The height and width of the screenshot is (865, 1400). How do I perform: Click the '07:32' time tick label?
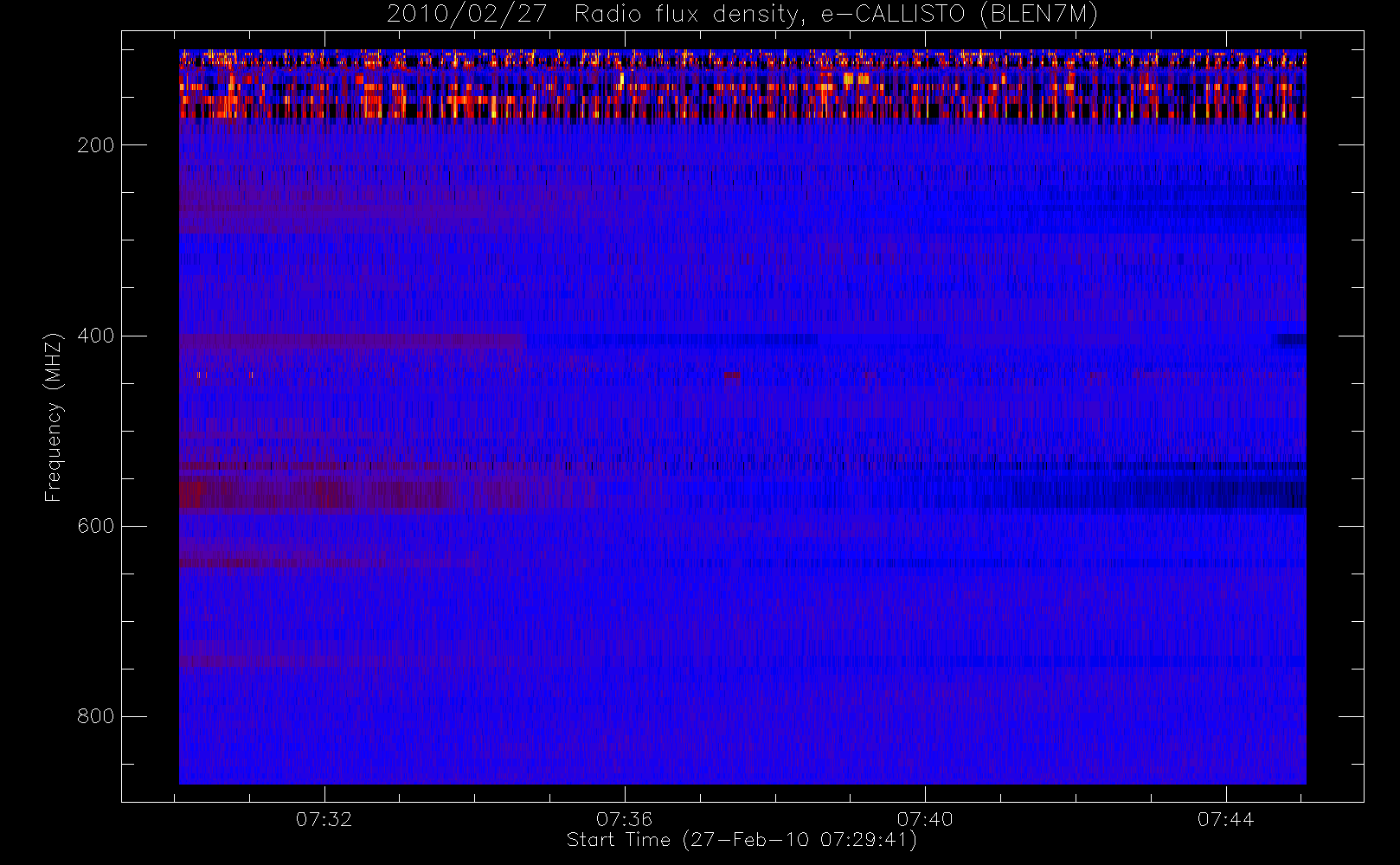point(324,819)
